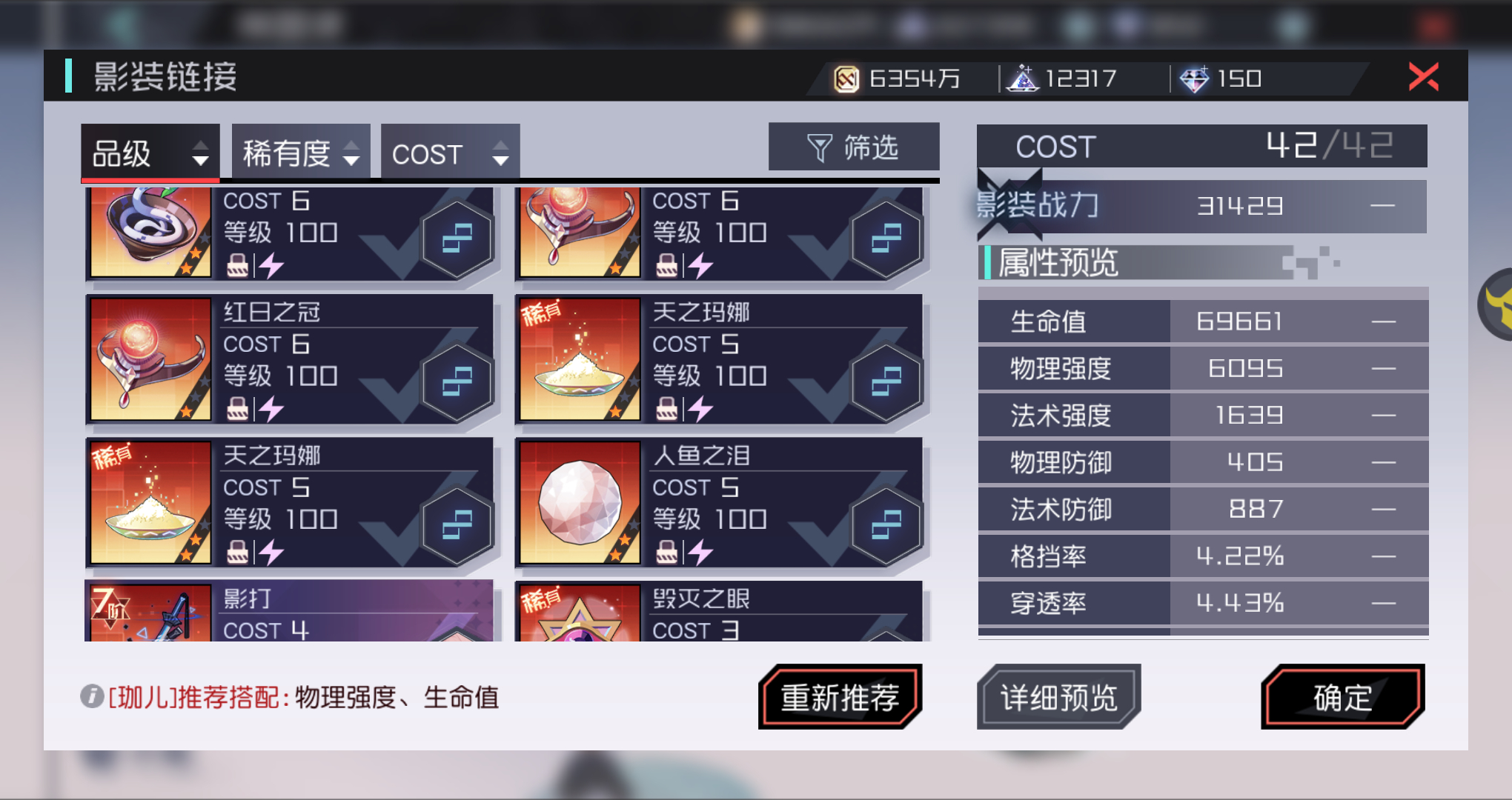
Task: Expand the COST sort dropdown
Action: pyautogui.click(x=450, y=153)
